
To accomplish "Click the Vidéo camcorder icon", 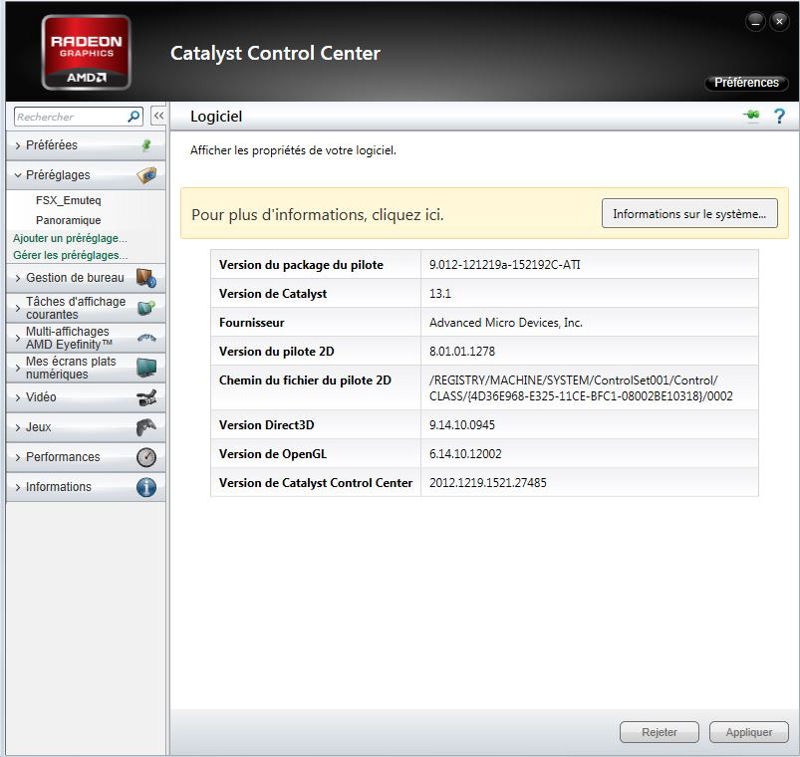I will coord(146,397).
